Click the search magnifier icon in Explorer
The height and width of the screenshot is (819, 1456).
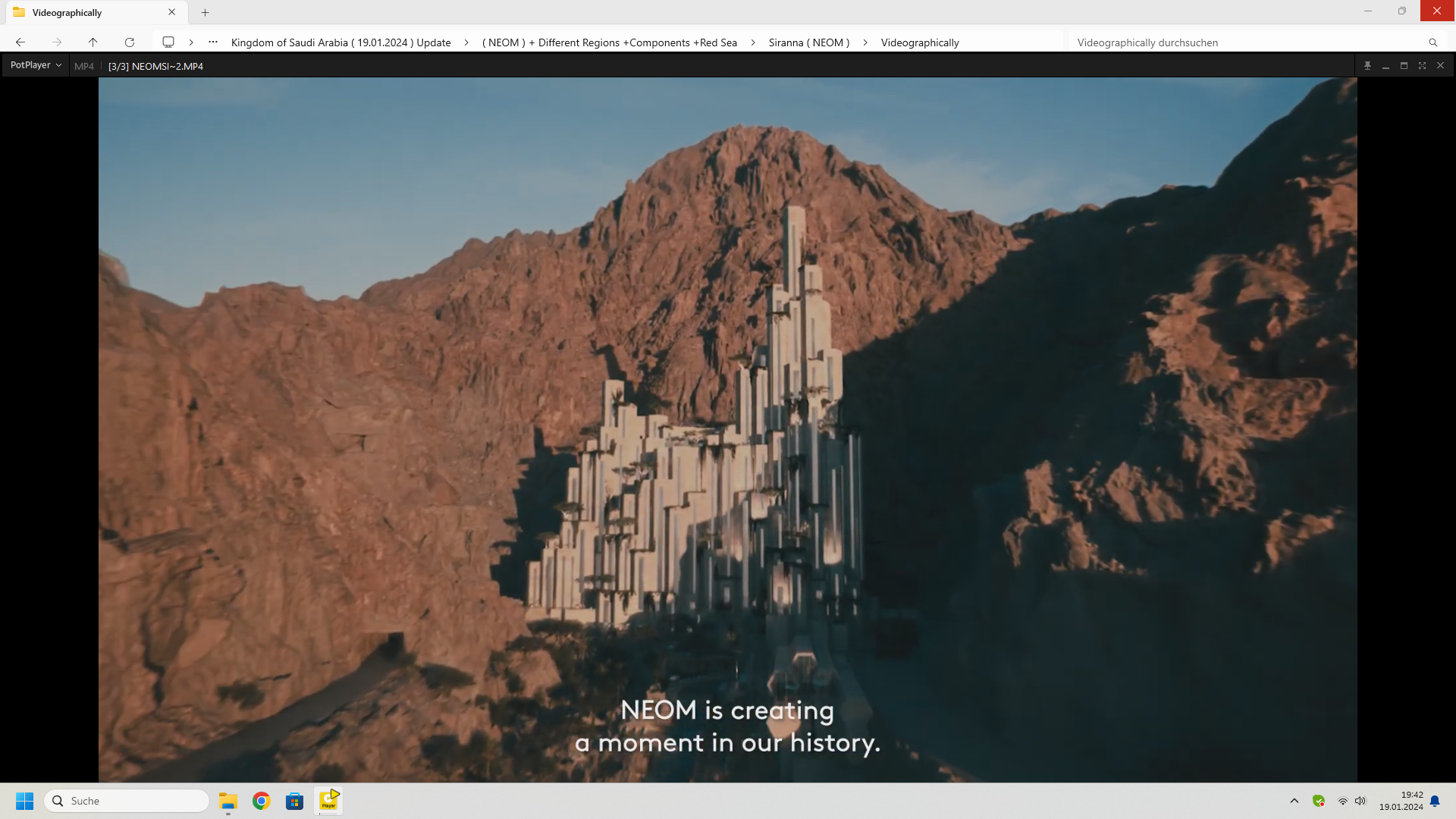[1433, 42]
